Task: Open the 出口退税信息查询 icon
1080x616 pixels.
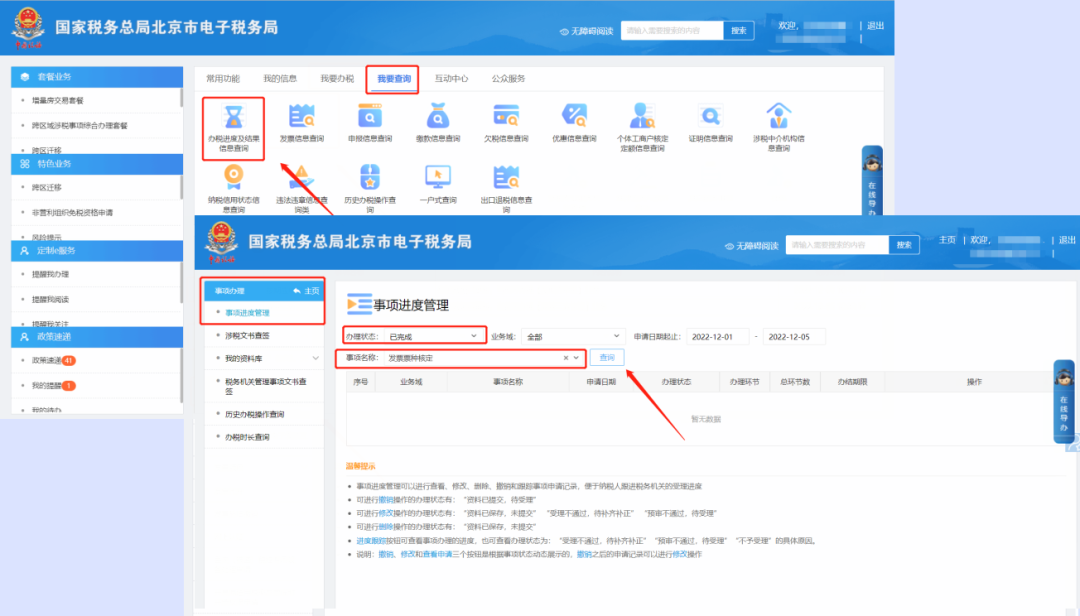Action: [x=506, y=177]
